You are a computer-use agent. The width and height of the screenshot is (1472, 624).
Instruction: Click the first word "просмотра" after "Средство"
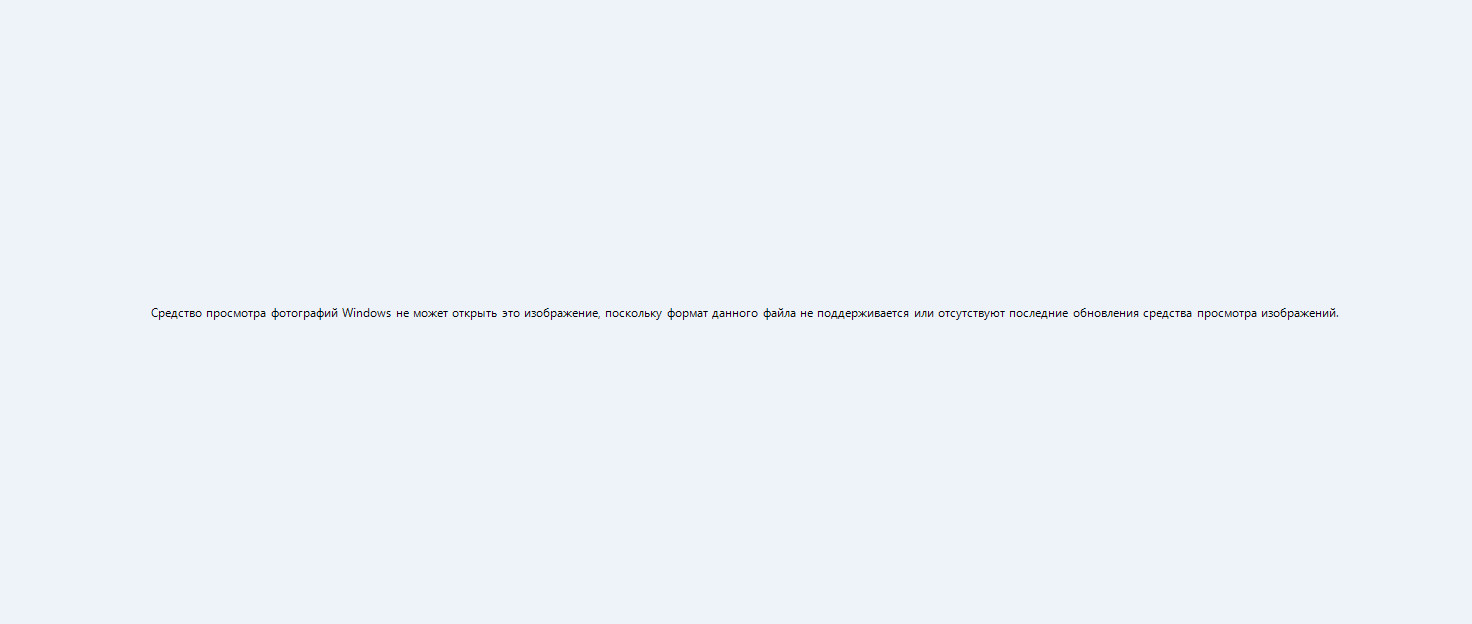[236, 313]
